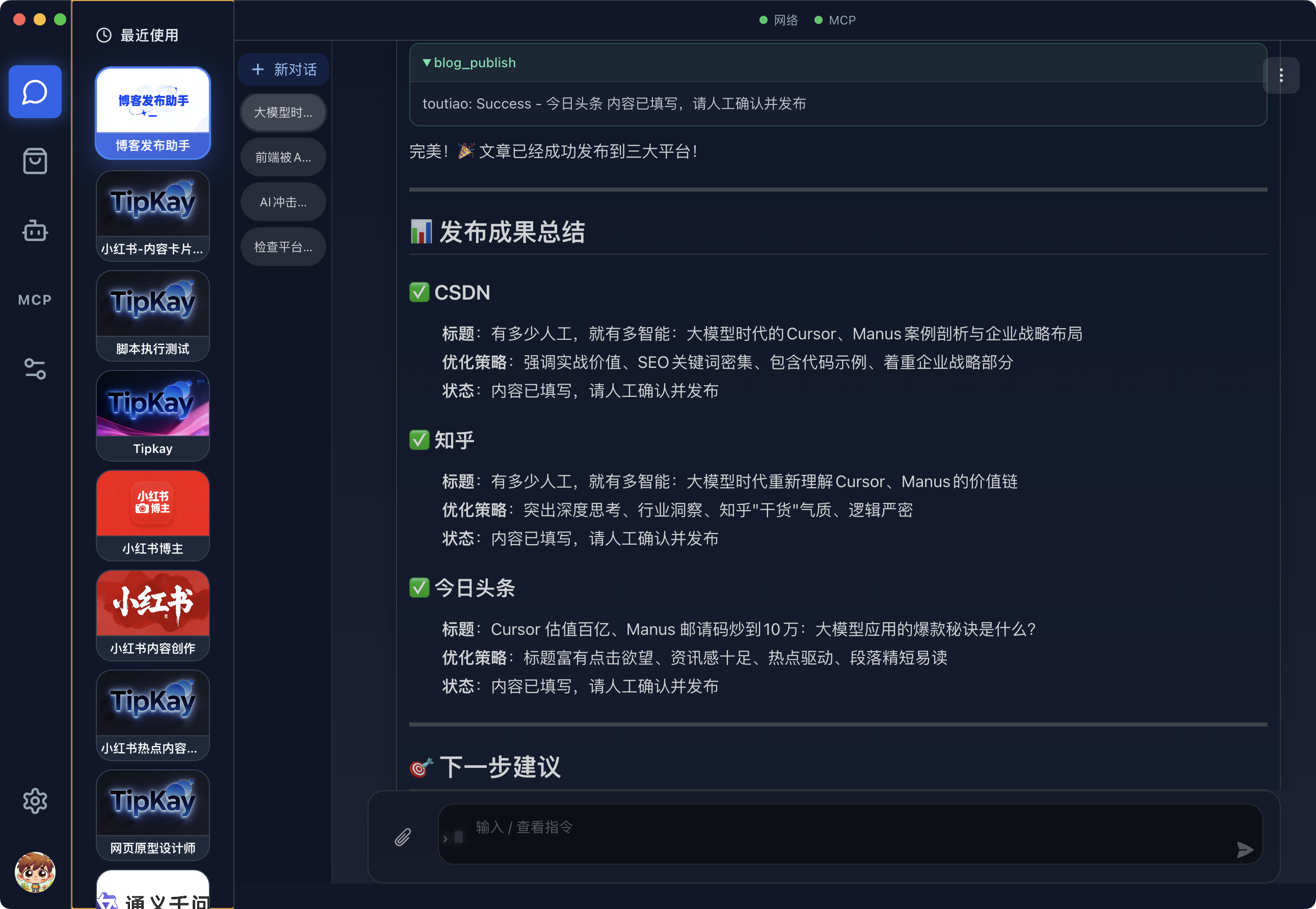Open the chat bubble sidebar icon
Viewport: 1316px width, 909px height.
[35, 92]
